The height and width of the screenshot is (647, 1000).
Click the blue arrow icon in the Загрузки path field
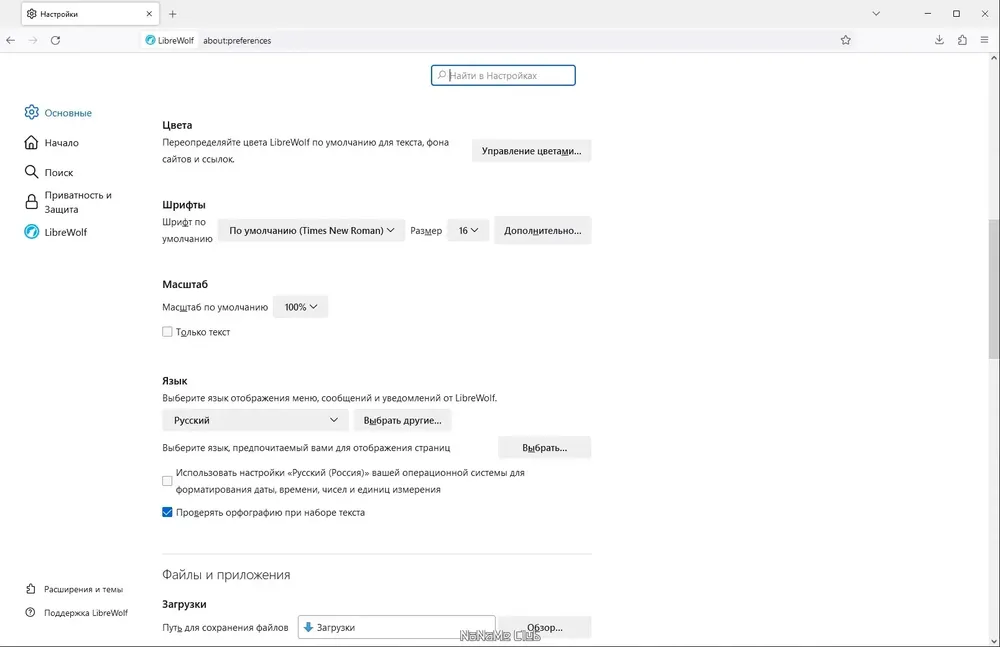(308, 627)
